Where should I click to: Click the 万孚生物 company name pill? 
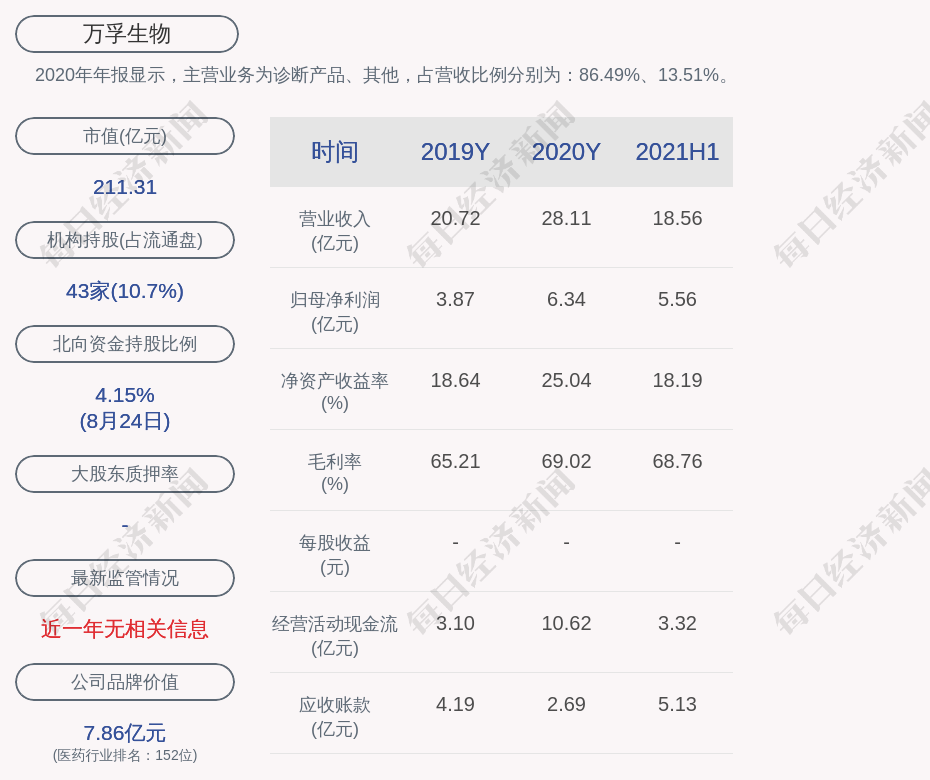pos(127,34)
